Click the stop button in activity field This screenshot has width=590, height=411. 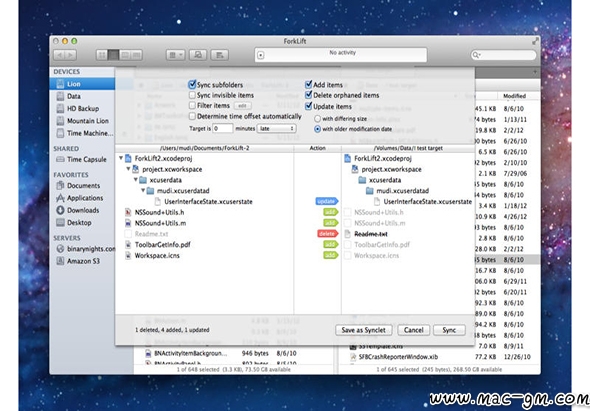(x=261, y=55)
